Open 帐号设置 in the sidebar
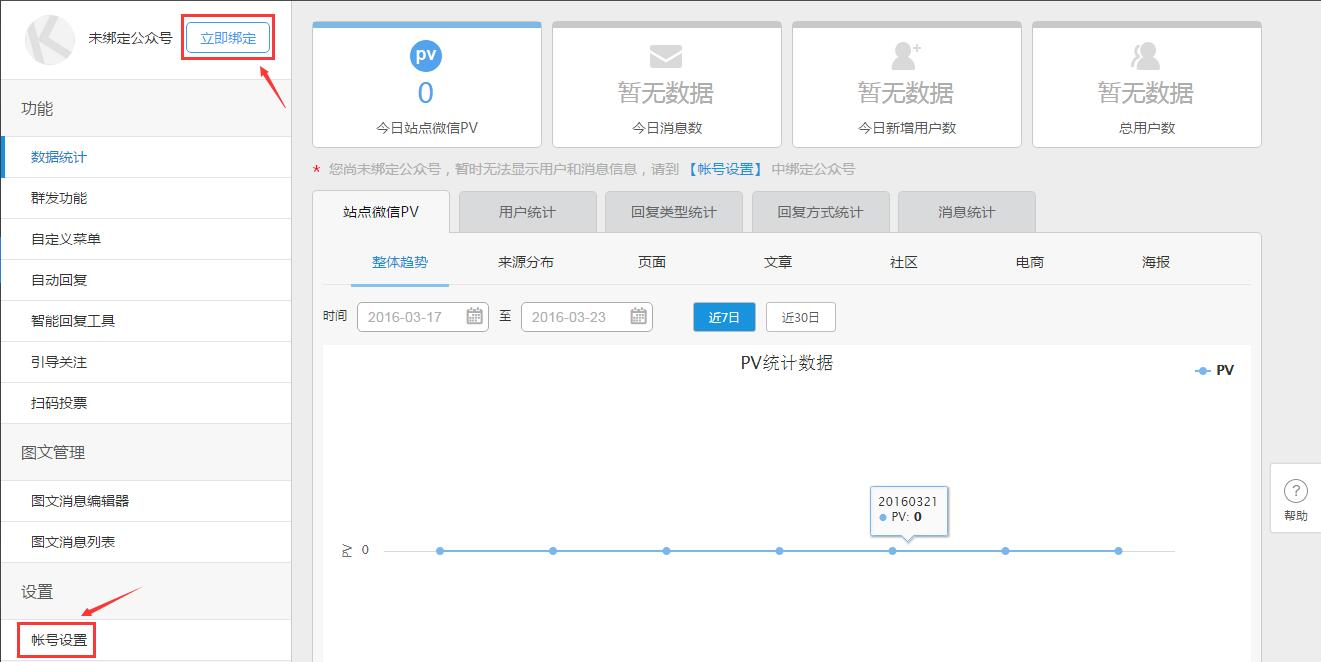The image size is (1321, 662). [x=59, y=640]
